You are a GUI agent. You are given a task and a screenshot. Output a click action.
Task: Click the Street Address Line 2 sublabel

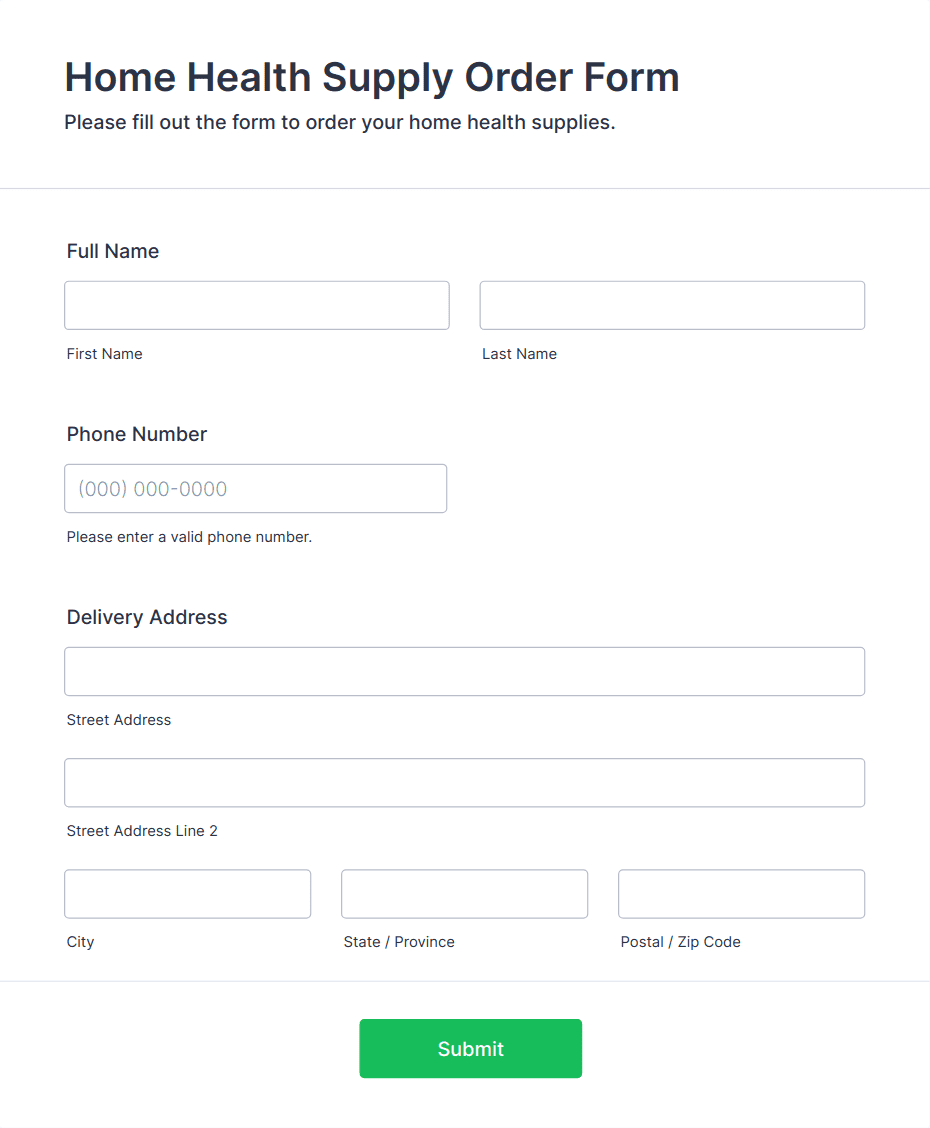142,831
